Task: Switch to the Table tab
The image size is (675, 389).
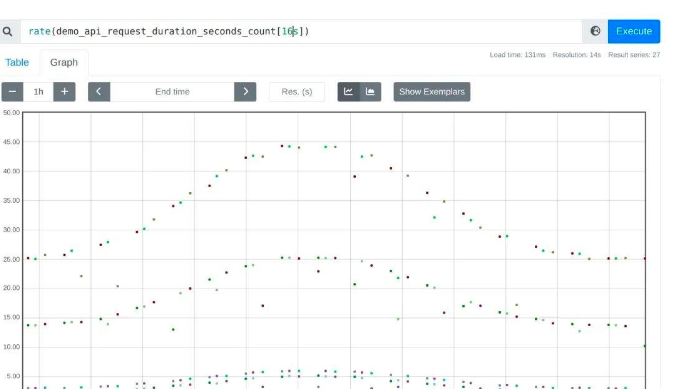Action: [17, 62]
